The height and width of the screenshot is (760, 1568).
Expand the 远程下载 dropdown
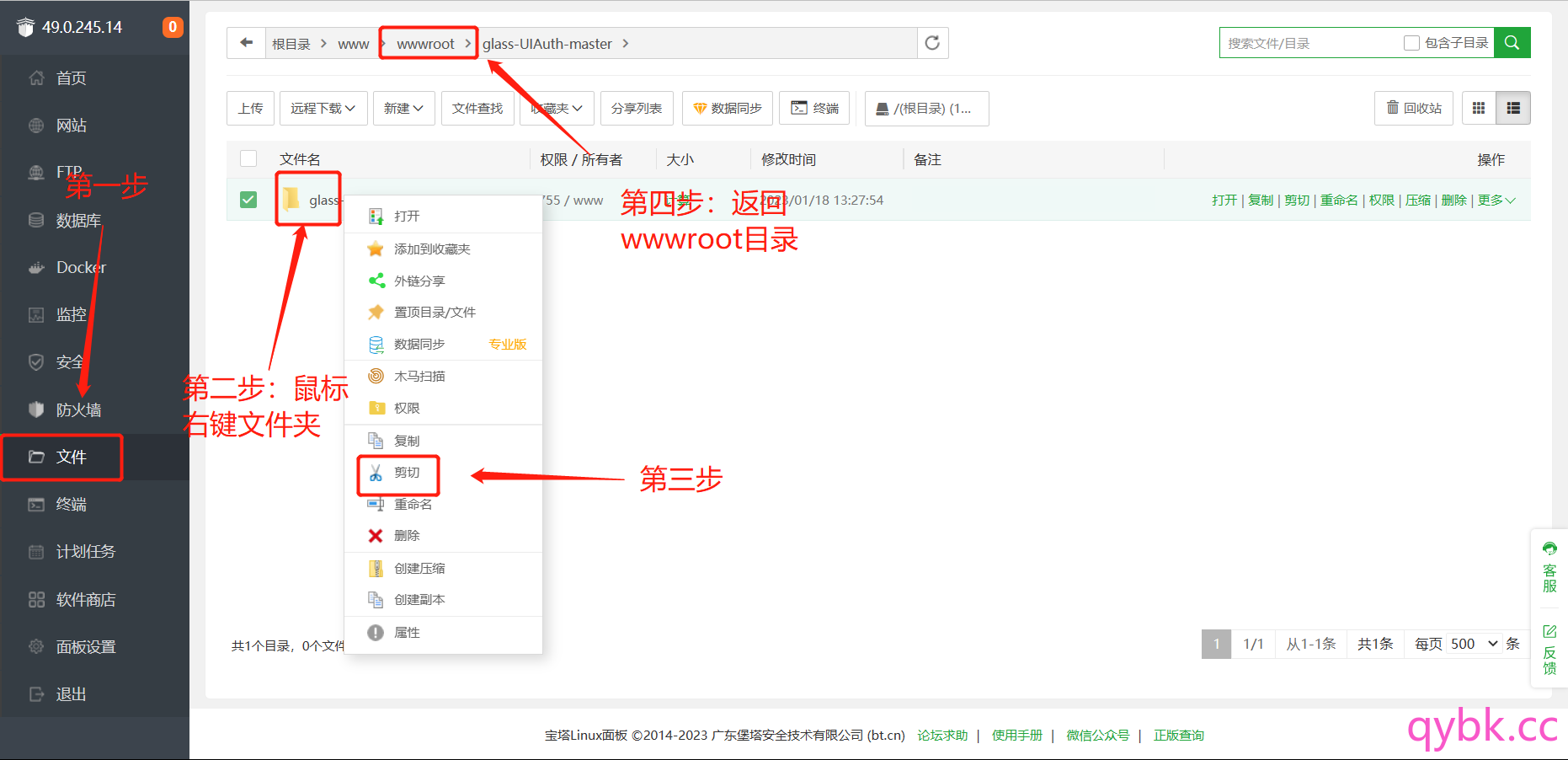323,108
